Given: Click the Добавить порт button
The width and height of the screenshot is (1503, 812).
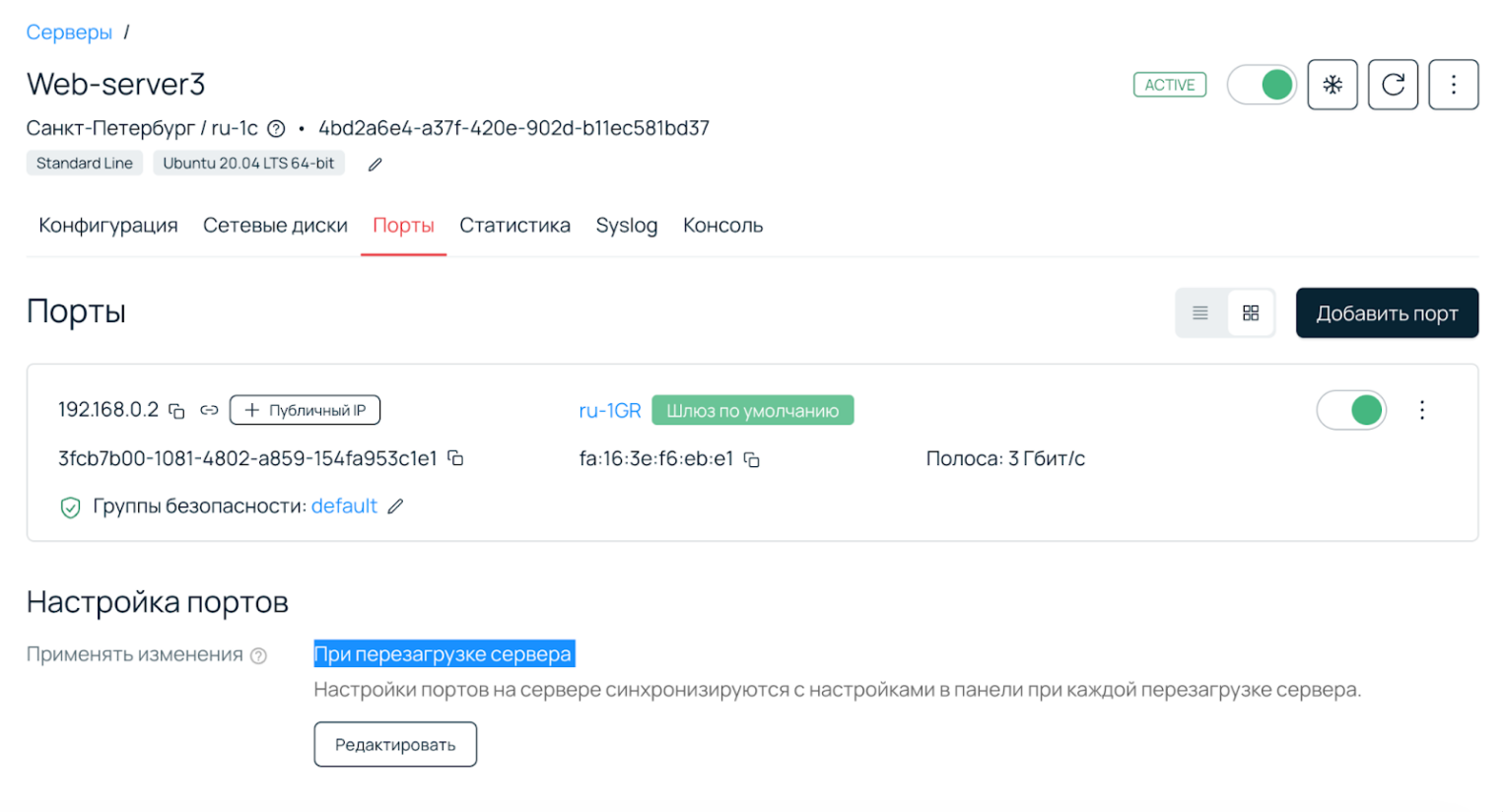Looking at the screenshot, I should point(1387,312).
